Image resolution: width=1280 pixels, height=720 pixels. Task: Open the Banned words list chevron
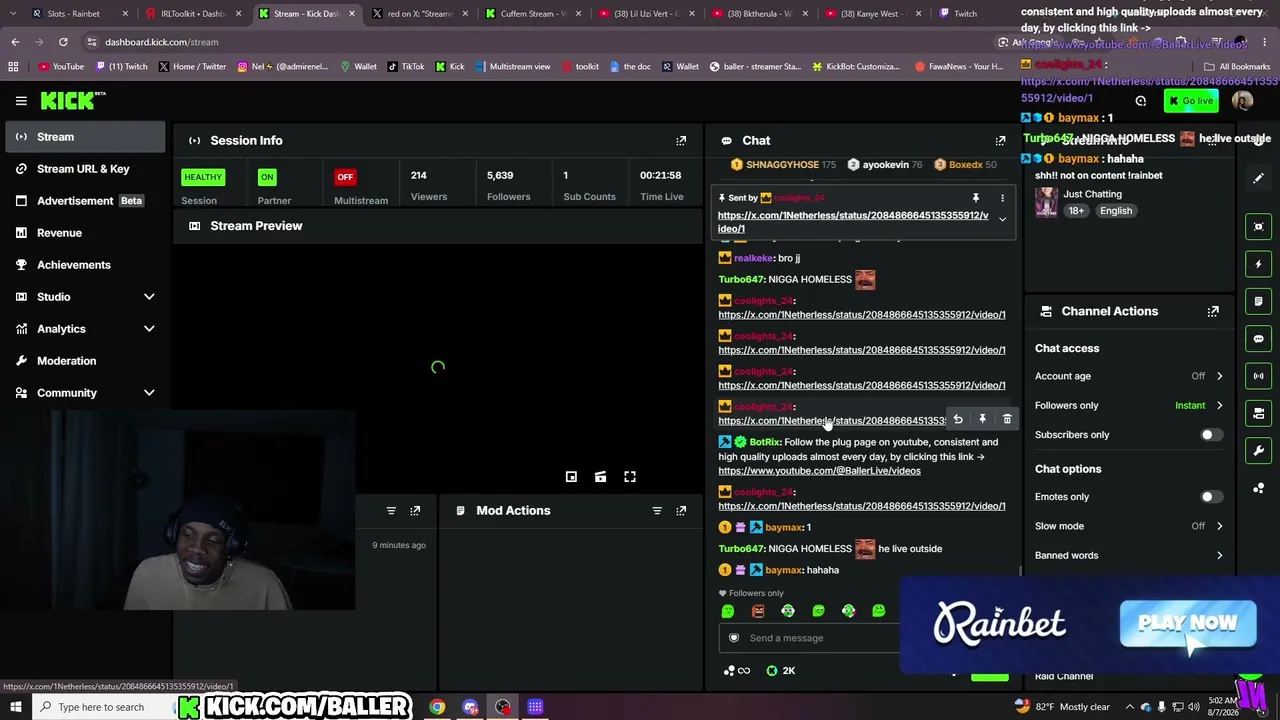1219,556
